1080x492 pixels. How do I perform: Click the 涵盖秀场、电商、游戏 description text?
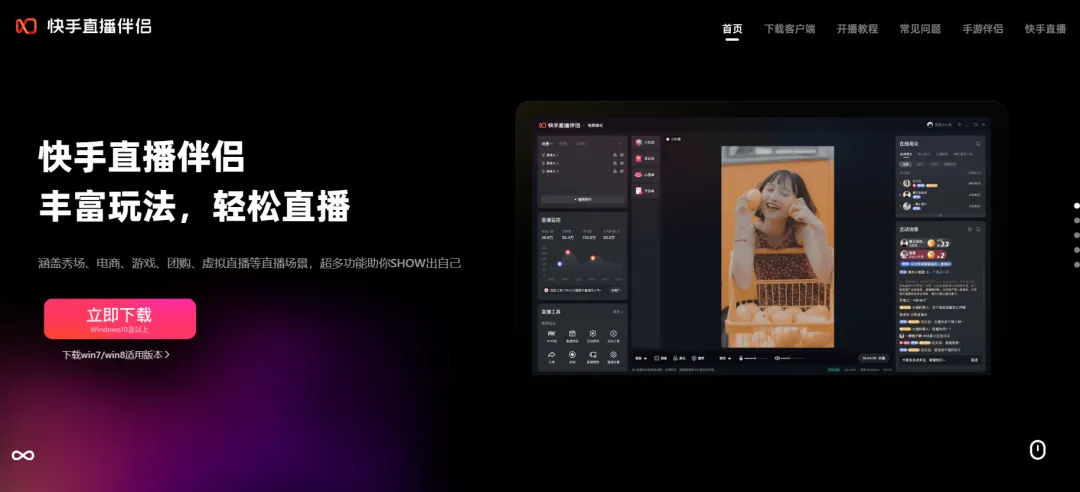249,263
